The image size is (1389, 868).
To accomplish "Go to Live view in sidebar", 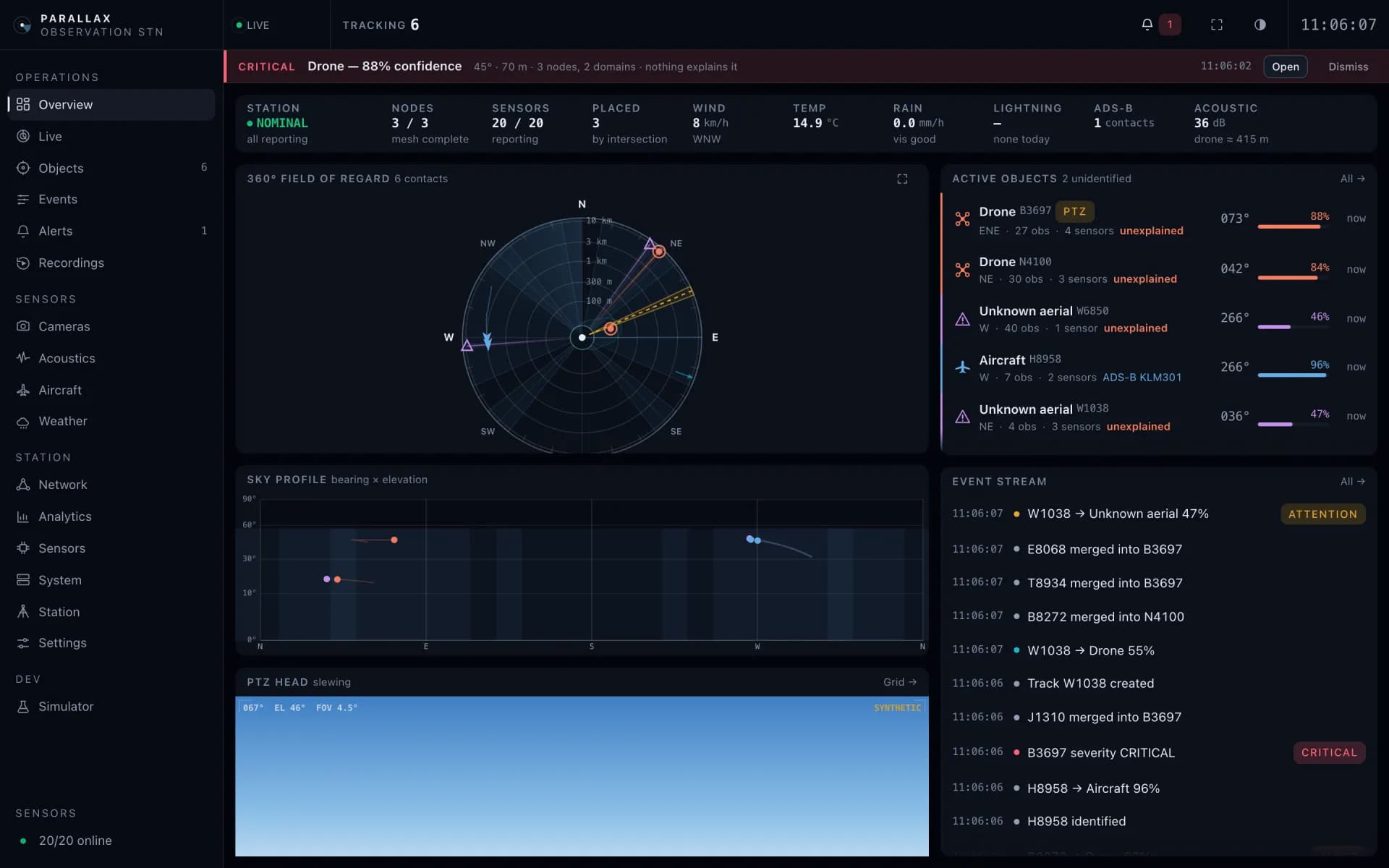I will click(111, 137).
